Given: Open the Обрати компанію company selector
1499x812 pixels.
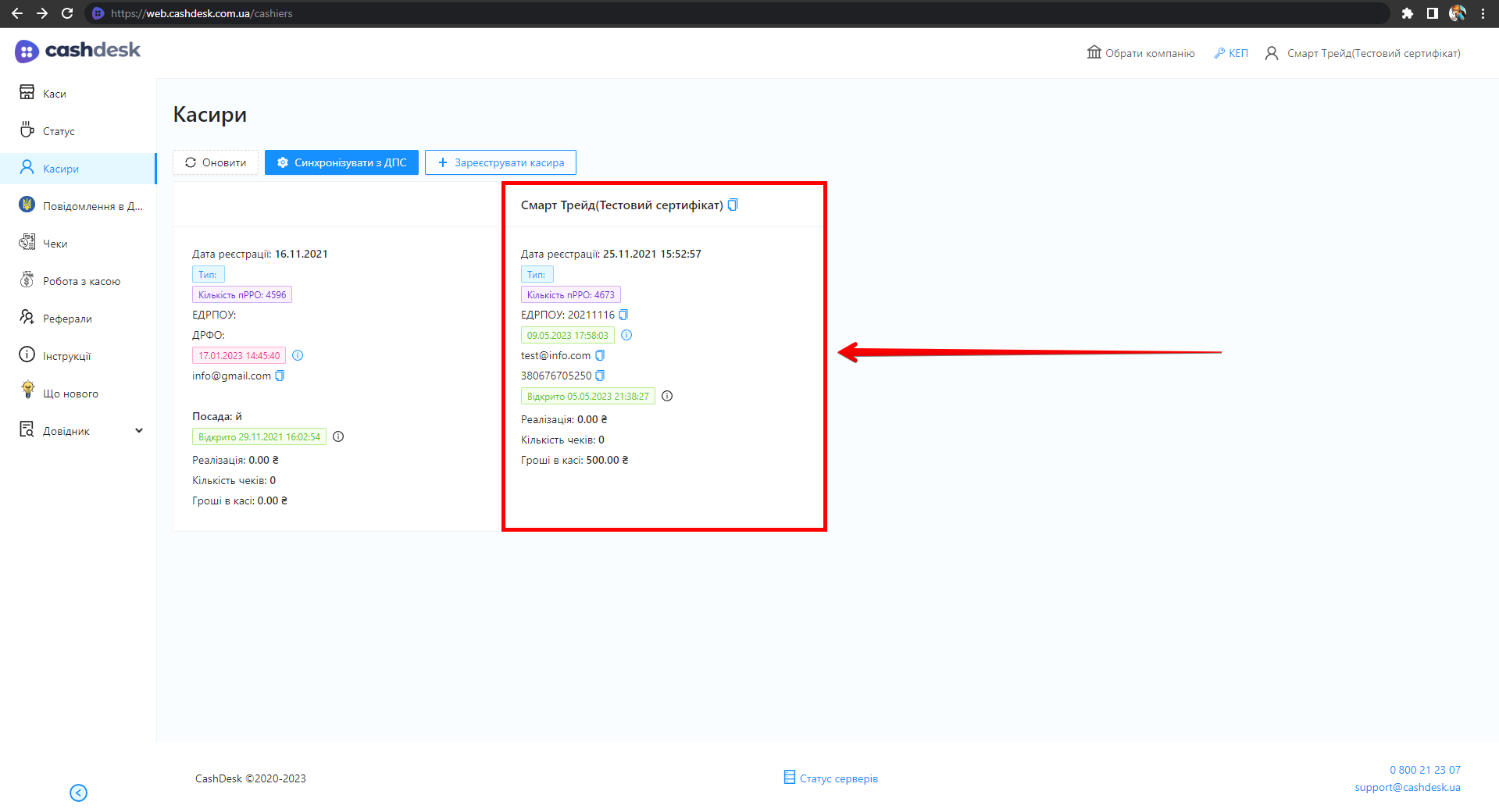Looking at the screenshot, I should (1140, 53).
